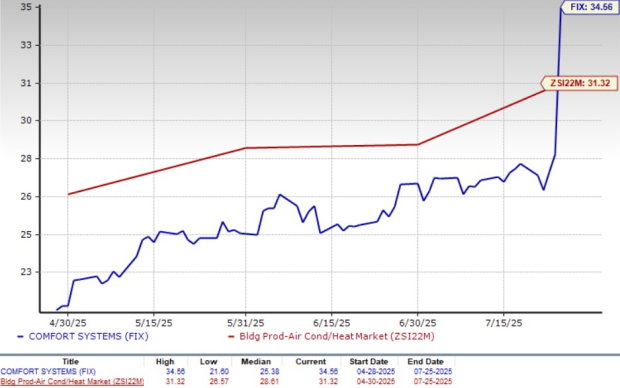The height and width of the screenshot is (388, 620).
Task: Click the 31 y-axis label
Action: (26, 83)
